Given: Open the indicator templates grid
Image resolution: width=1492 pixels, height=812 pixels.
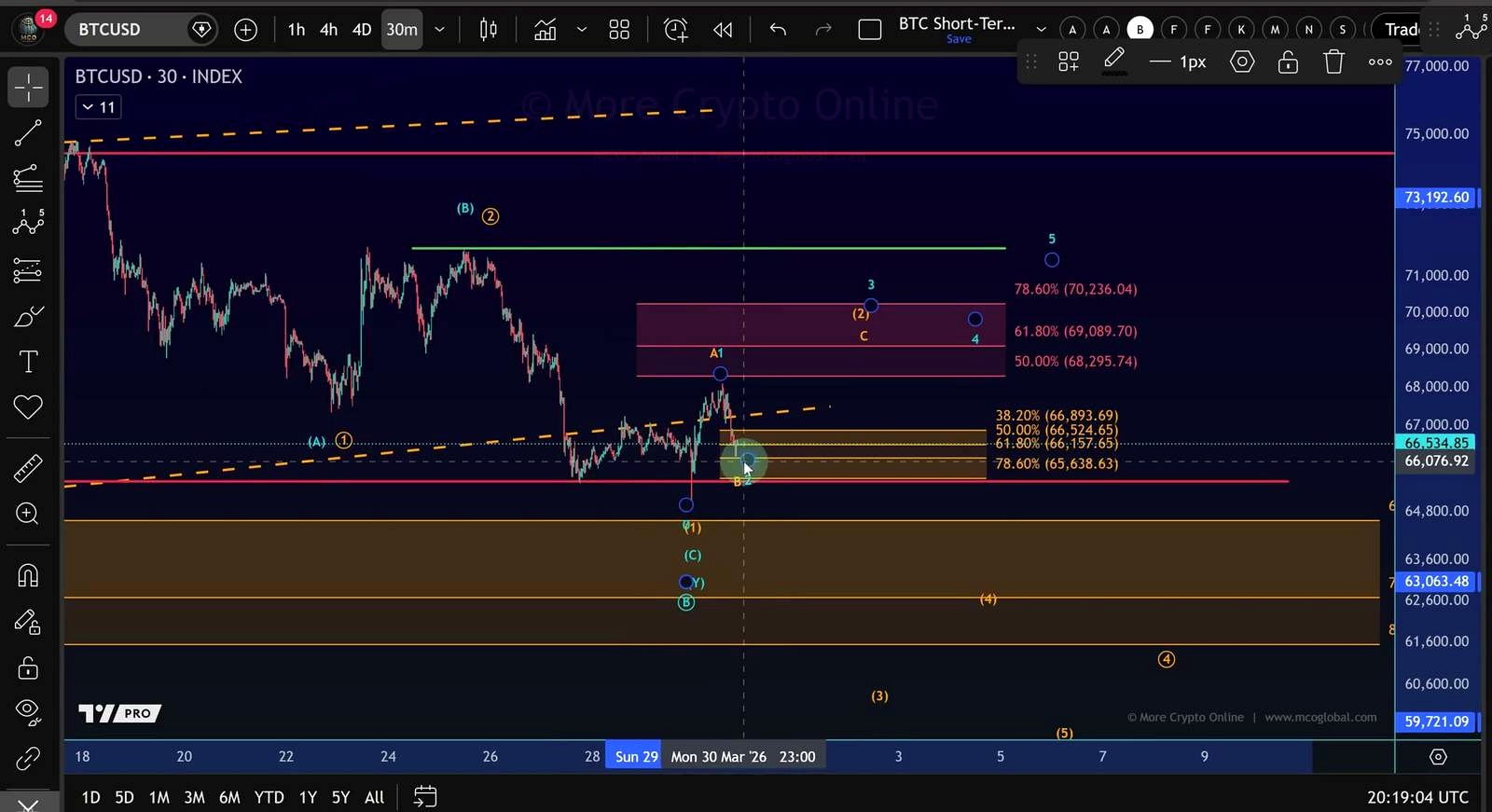Looking at the screenshot, I should [619, 30].
